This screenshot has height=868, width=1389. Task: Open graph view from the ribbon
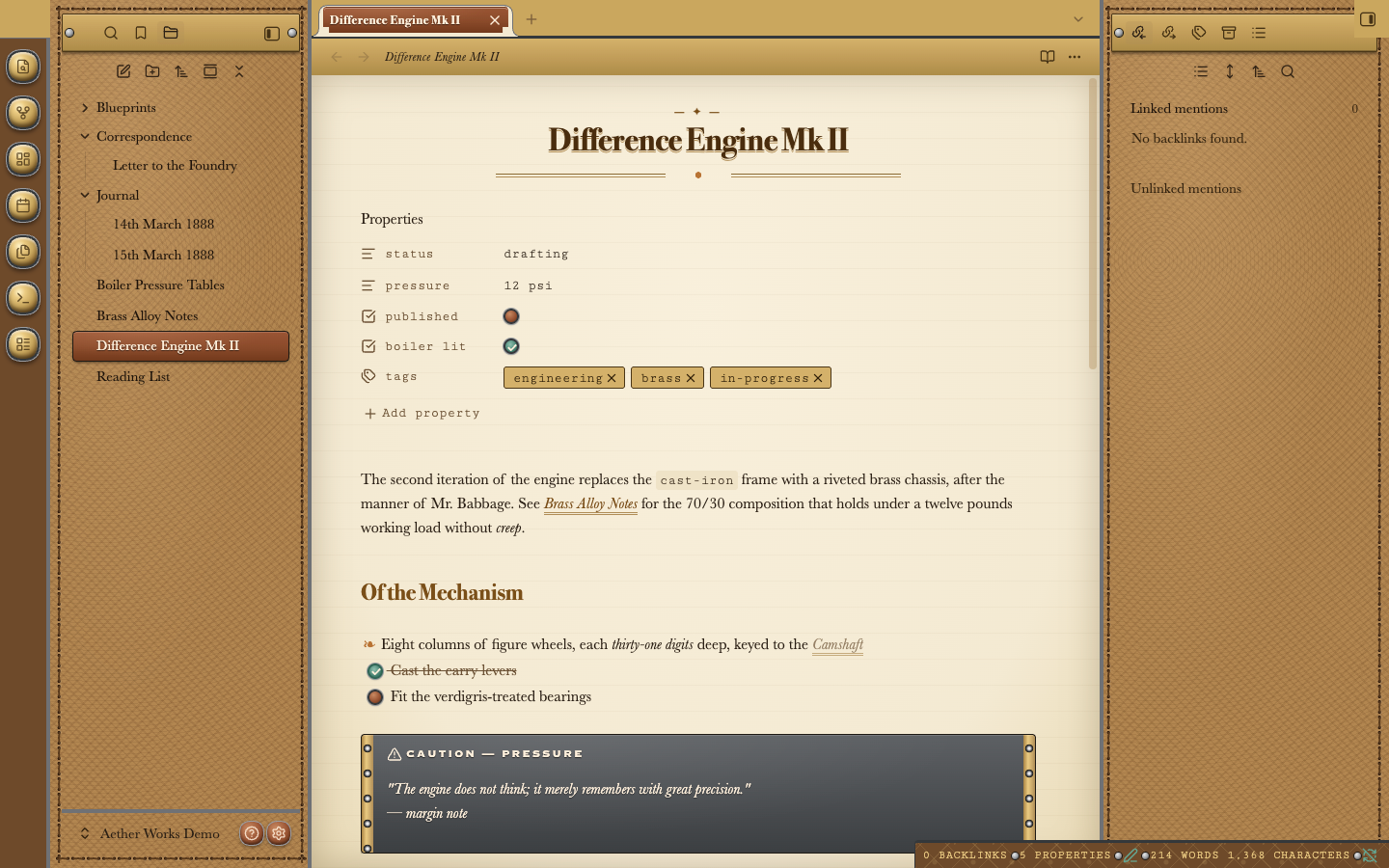pyautogui.click(x=23, y=113)
